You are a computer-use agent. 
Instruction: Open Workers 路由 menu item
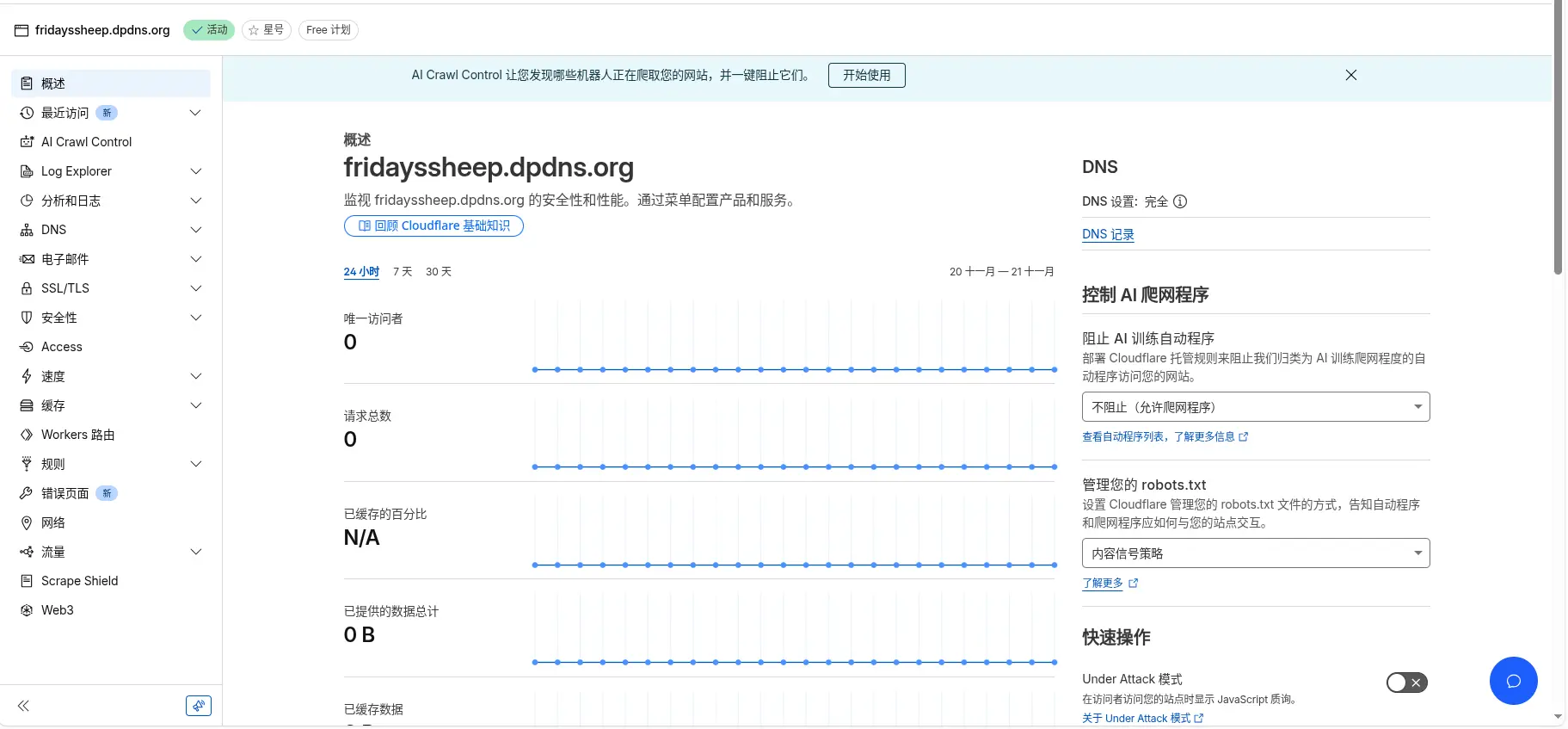[x=111, y=435]
